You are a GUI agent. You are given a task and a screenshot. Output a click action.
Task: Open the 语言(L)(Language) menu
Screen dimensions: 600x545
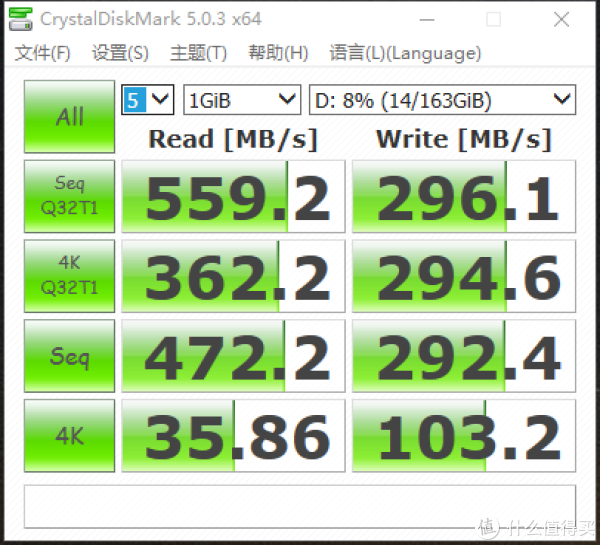point(405,53)
